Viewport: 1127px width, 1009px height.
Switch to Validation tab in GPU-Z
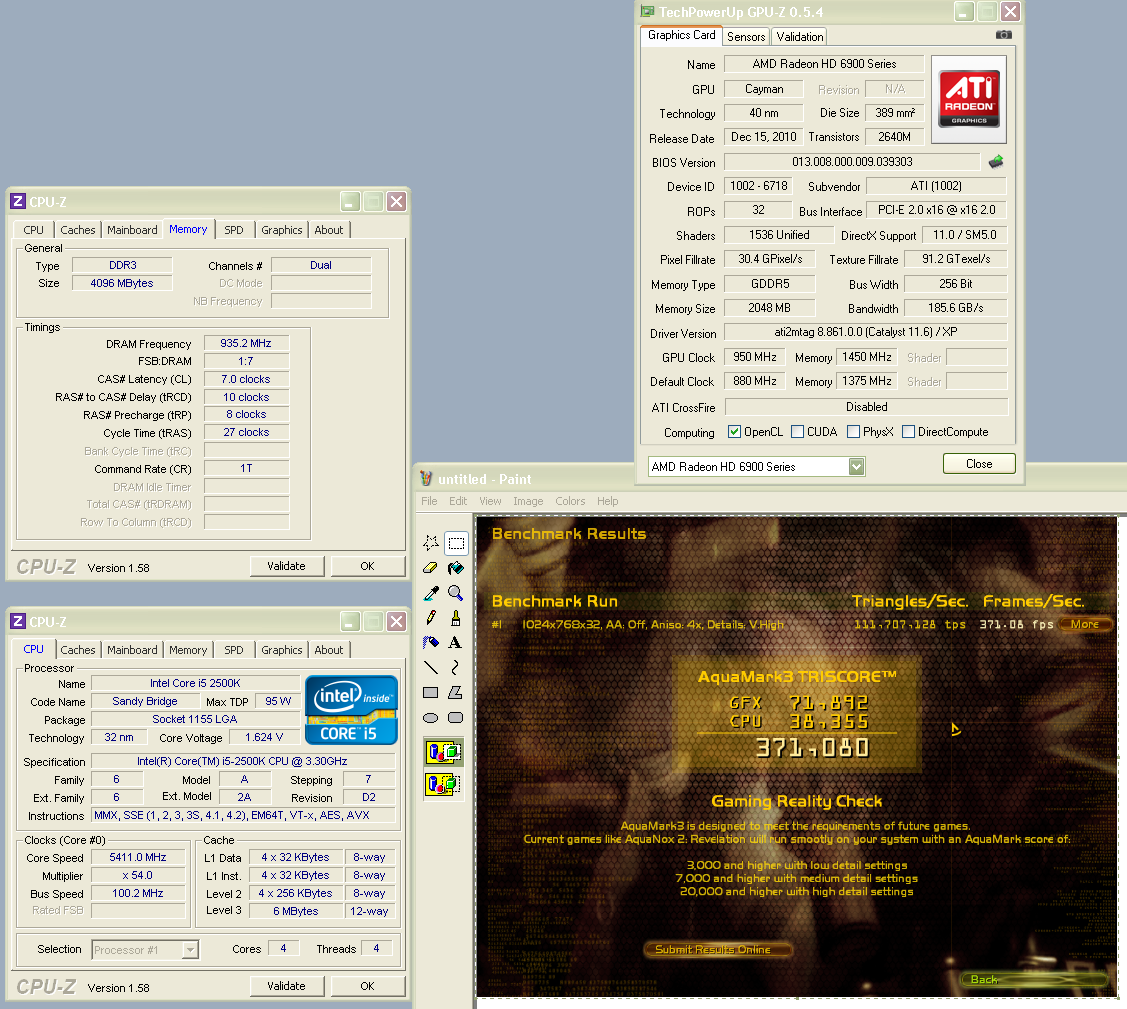[x=799, y=37]
